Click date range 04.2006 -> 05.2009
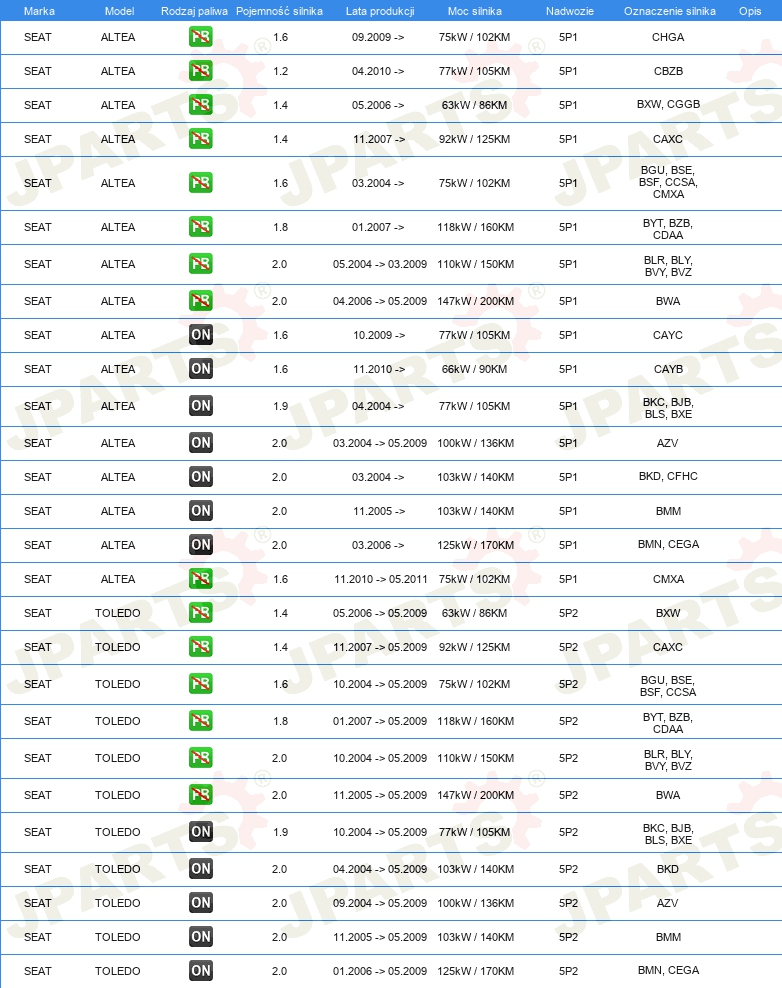 380,301
